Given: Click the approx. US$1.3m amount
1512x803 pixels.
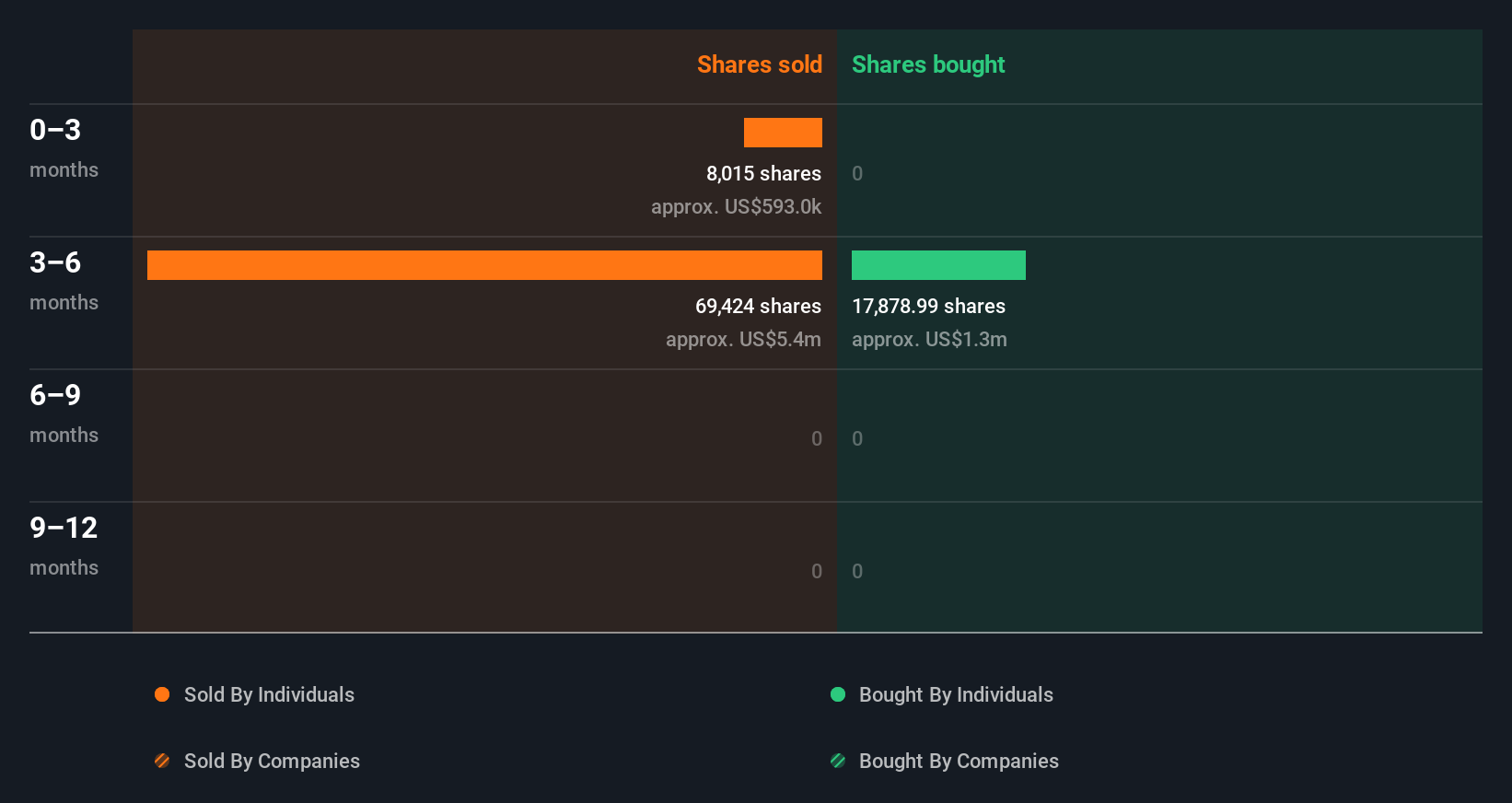Looking at the screenshot, I should click(929, 339).
